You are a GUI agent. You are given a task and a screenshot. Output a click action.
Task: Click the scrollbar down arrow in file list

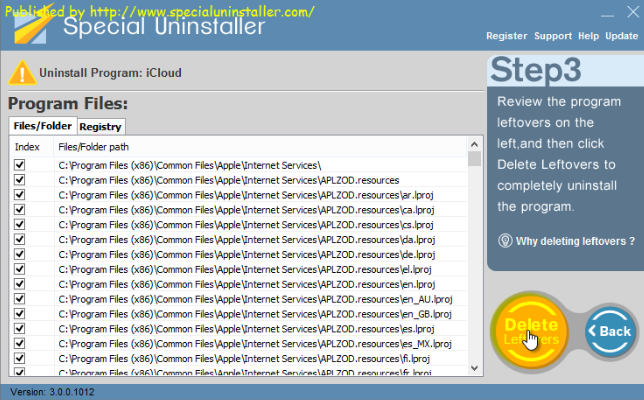(474, 368)
